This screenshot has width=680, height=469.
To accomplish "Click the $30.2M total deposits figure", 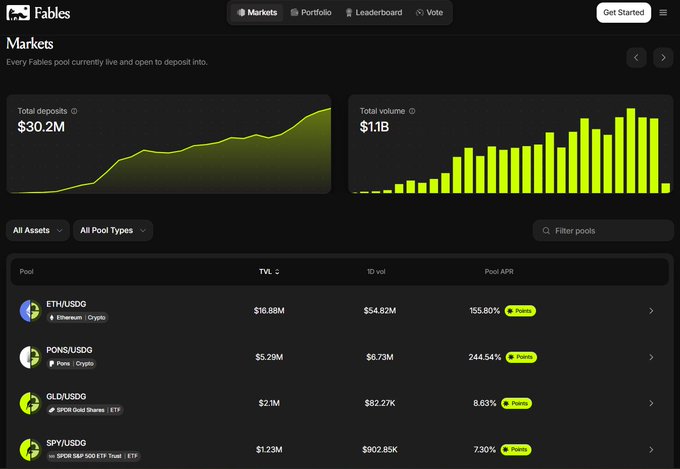I will pyautogui.click(x=41, y=127).
